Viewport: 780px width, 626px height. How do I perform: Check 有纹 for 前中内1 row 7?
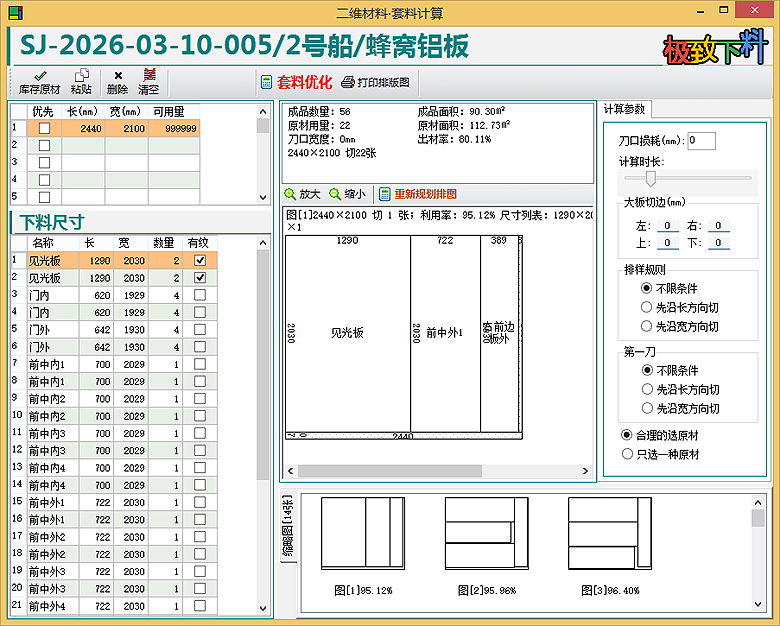point(200,364)
